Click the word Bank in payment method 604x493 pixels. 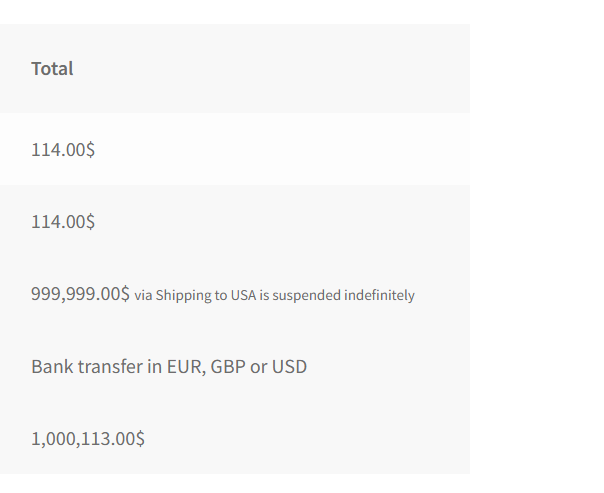(x=52, y=366)
